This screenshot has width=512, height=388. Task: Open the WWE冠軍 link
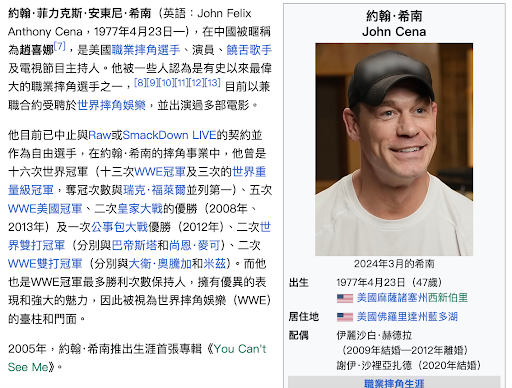160,172
